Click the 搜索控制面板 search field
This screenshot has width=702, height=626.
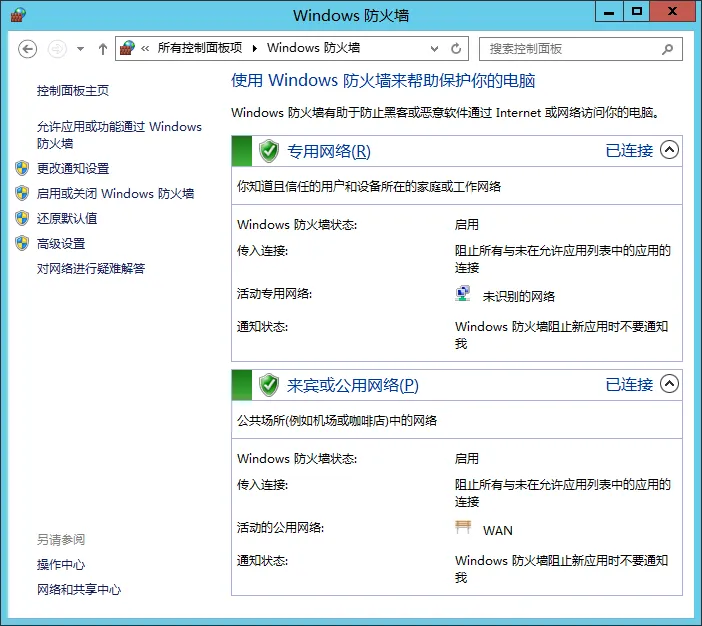coord(581,49)
